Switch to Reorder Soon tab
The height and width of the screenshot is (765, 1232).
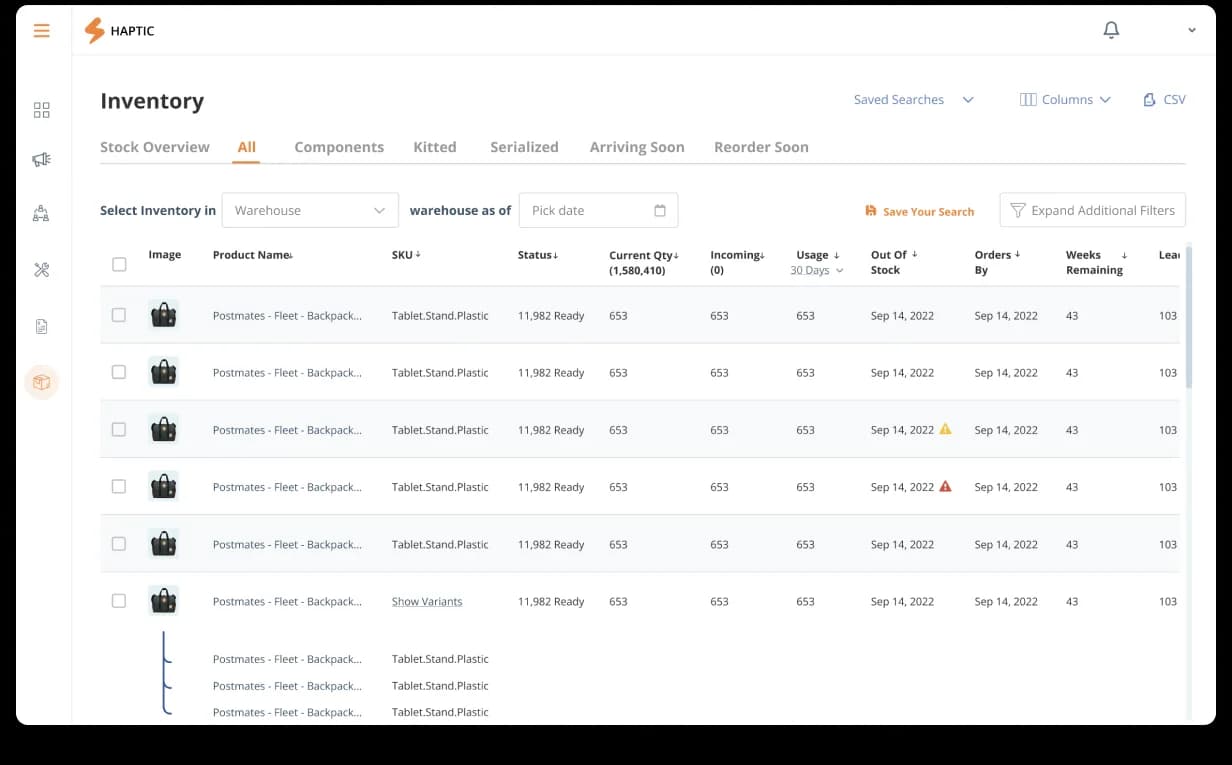(x=761, y=147)
